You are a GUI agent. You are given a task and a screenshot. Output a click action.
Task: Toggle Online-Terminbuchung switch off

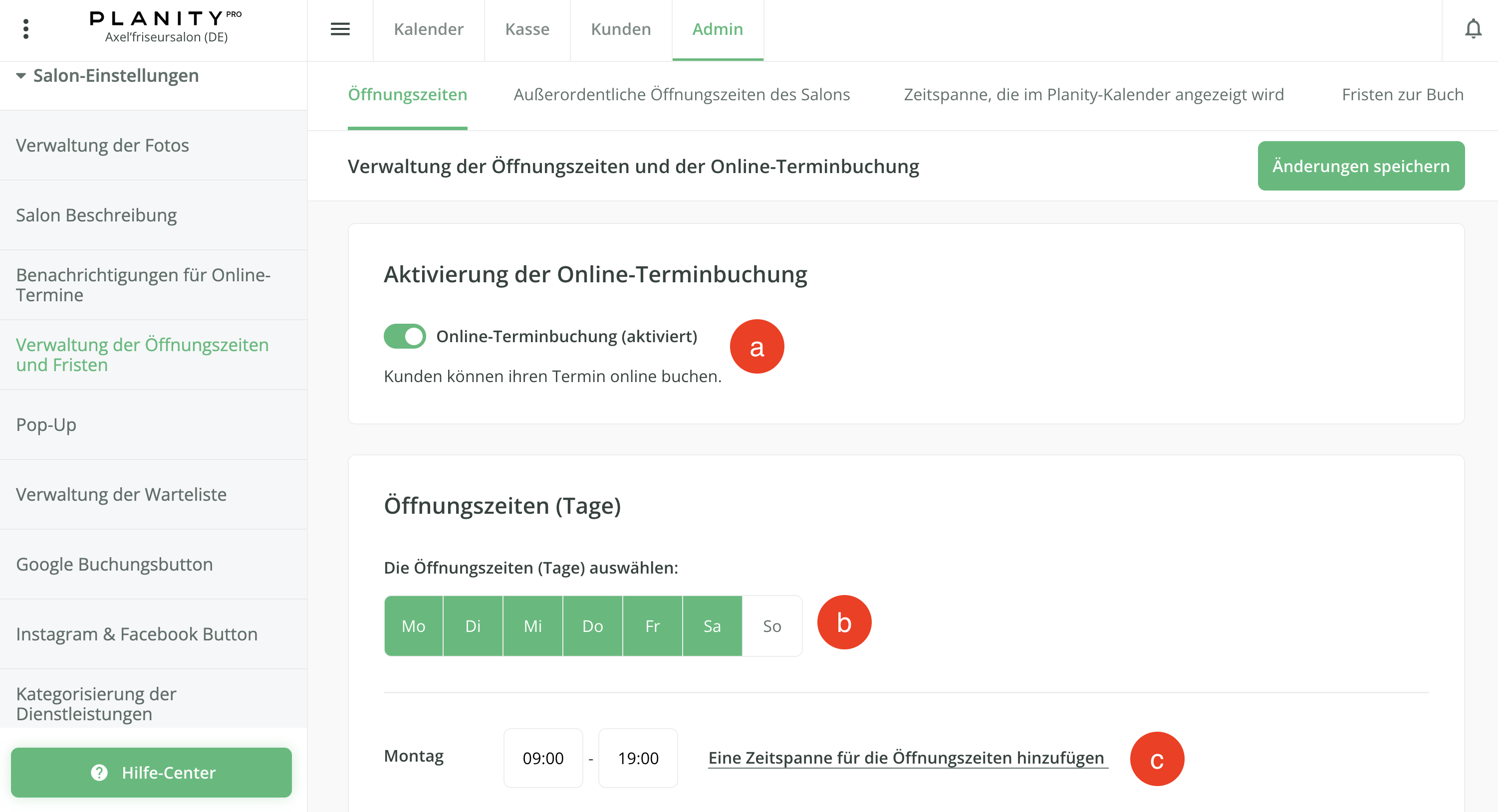pyautogui.click(x=405, y=336)
